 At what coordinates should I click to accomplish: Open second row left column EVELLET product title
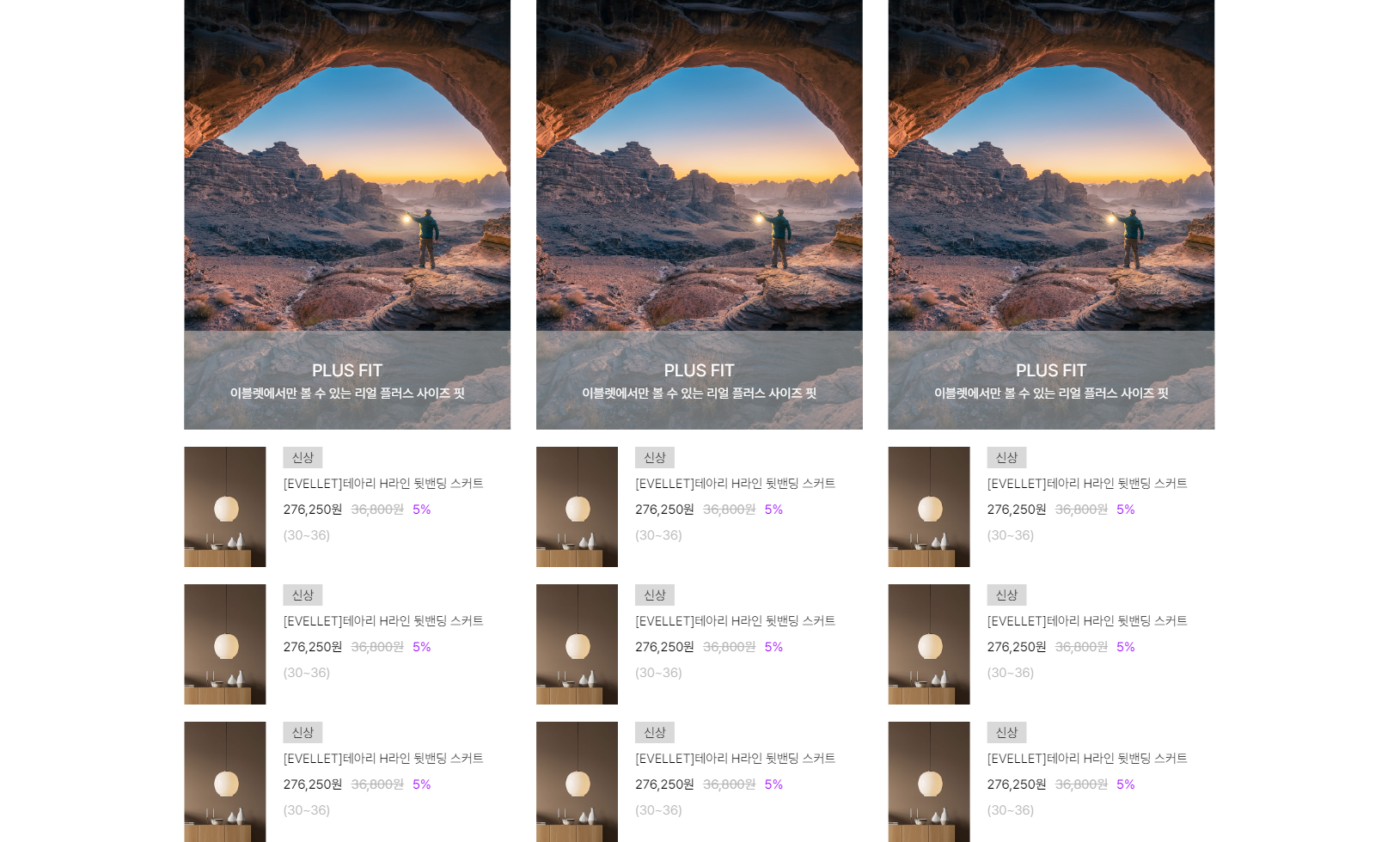pyautogui.click(x=383, y=621)
